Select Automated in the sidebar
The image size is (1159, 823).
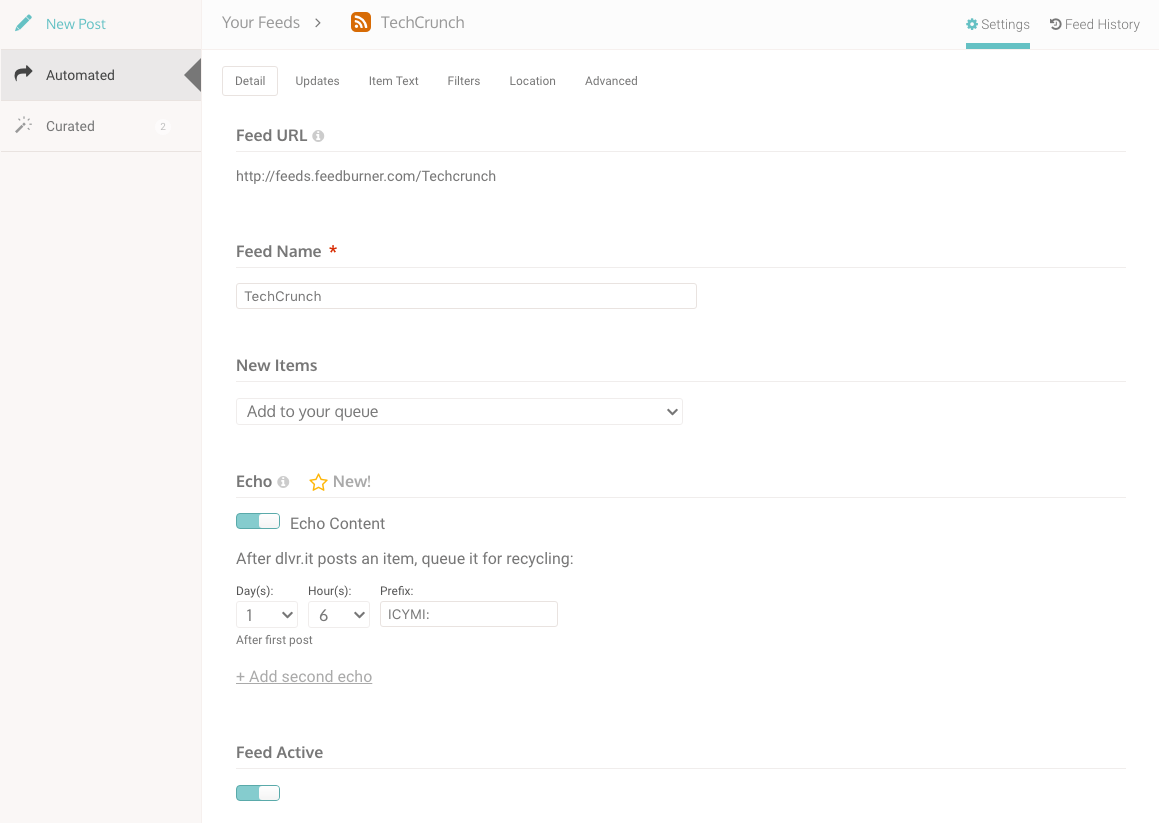[101, 75]
